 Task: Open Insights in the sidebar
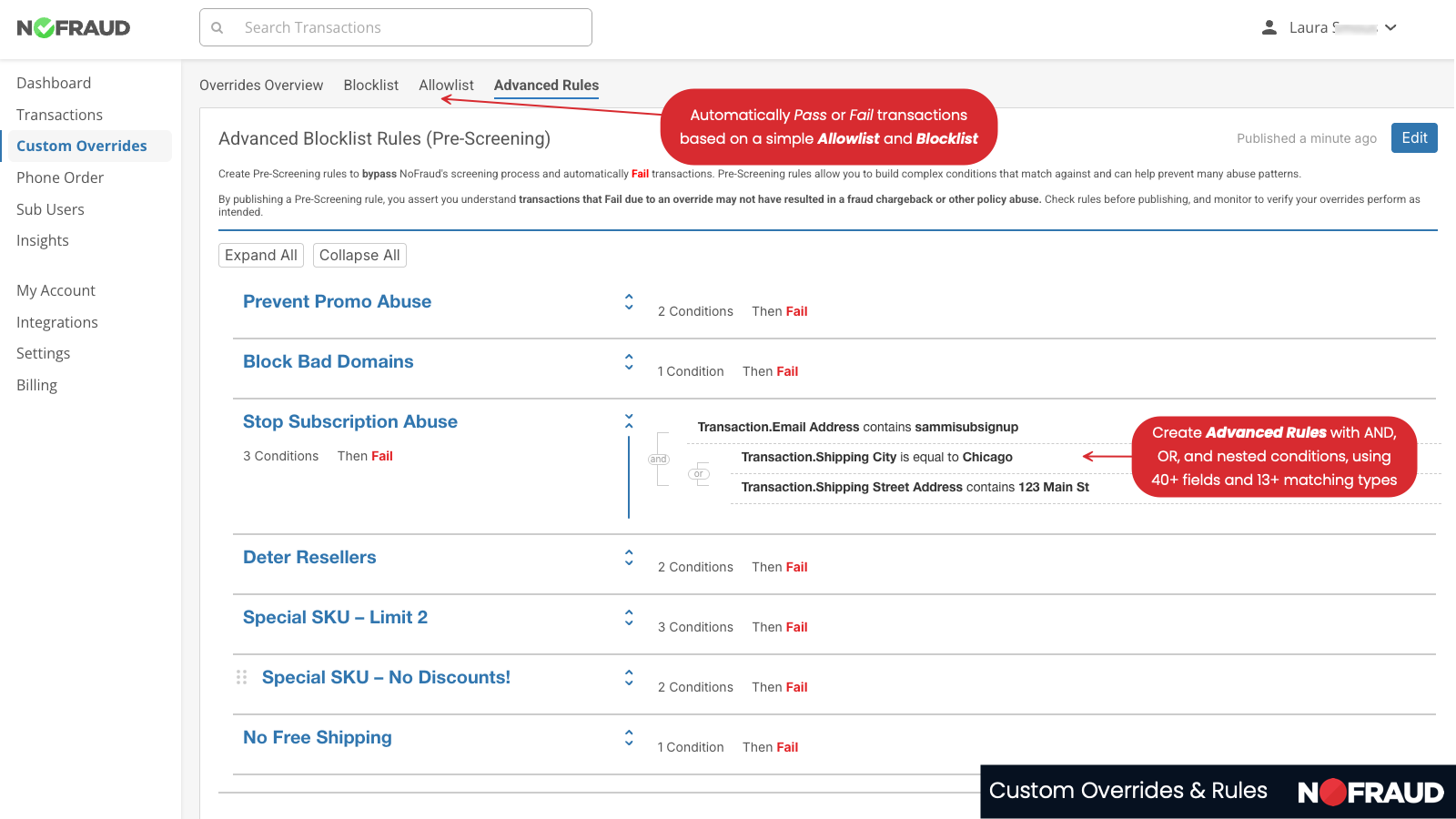[43, 240]
